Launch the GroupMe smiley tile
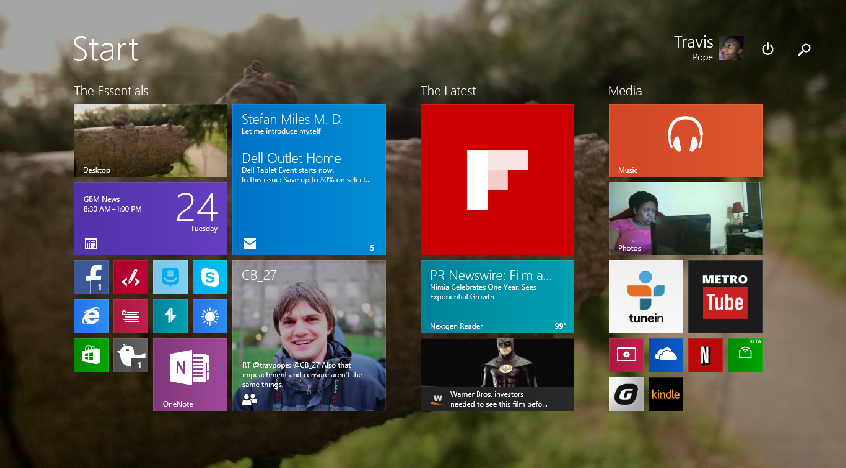The width and height of the screenshot is (846, 468). point(170,277)
